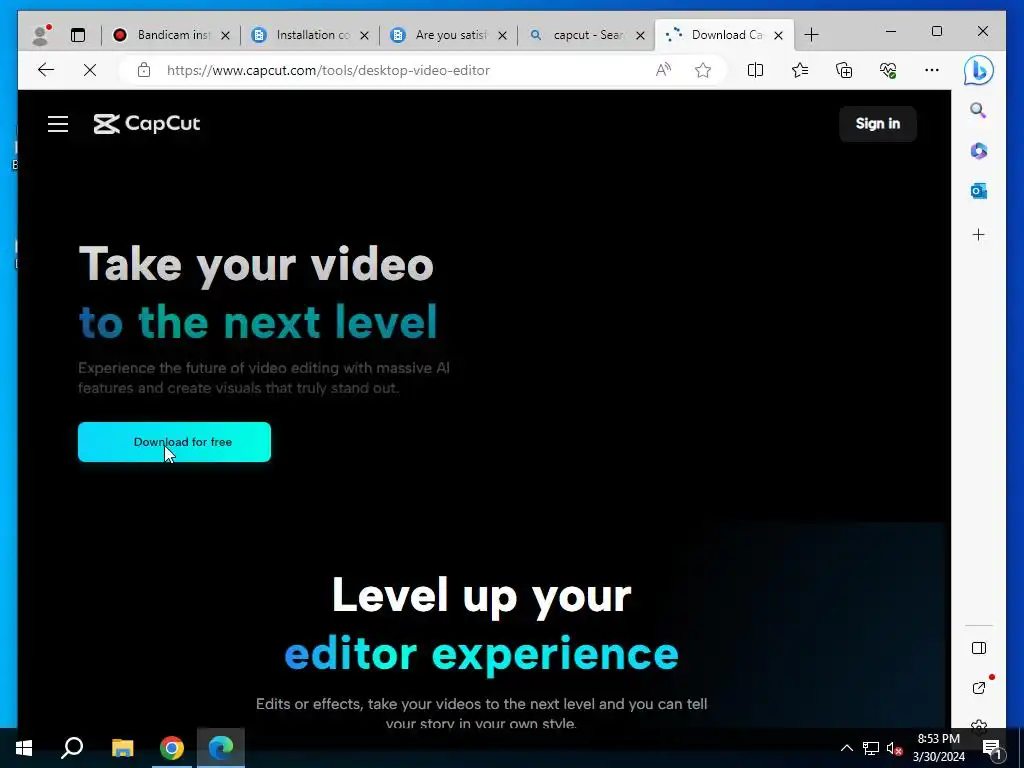Open Read aloud feature
This screenshot has height=768, width=1024.
click(663, 70)
